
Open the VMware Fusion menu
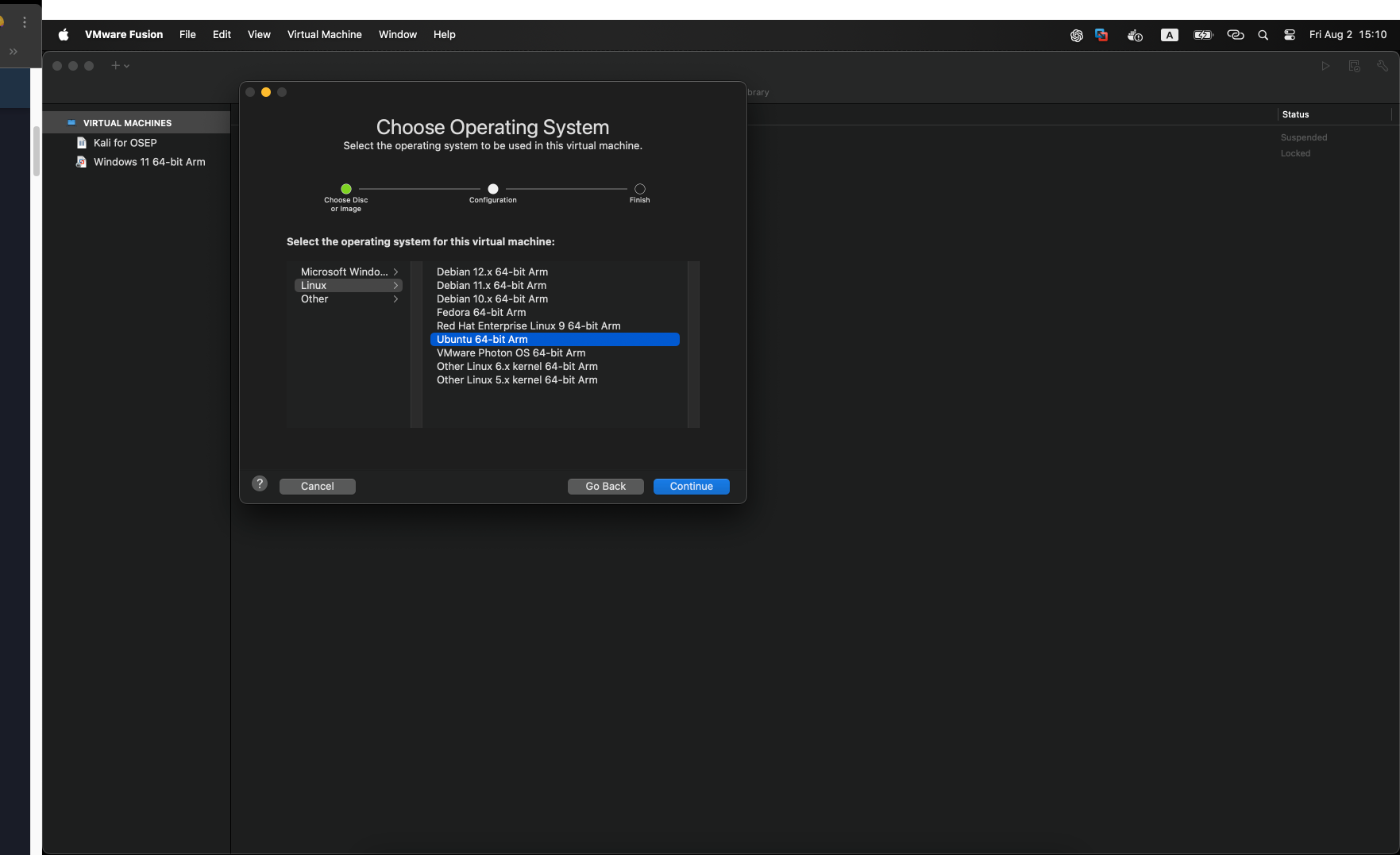tap(124, 35)
